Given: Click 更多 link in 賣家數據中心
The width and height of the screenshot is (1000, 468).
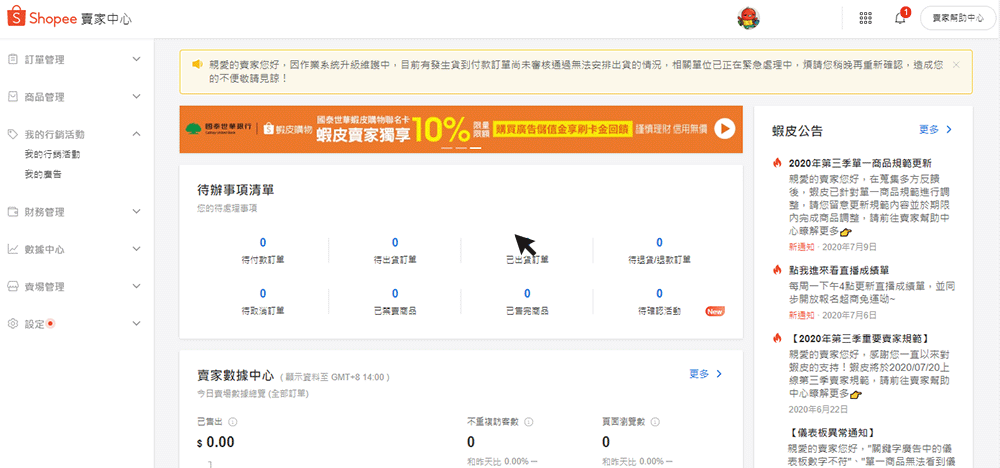Looking at the screenshot, I should click(x=705, y=374).
